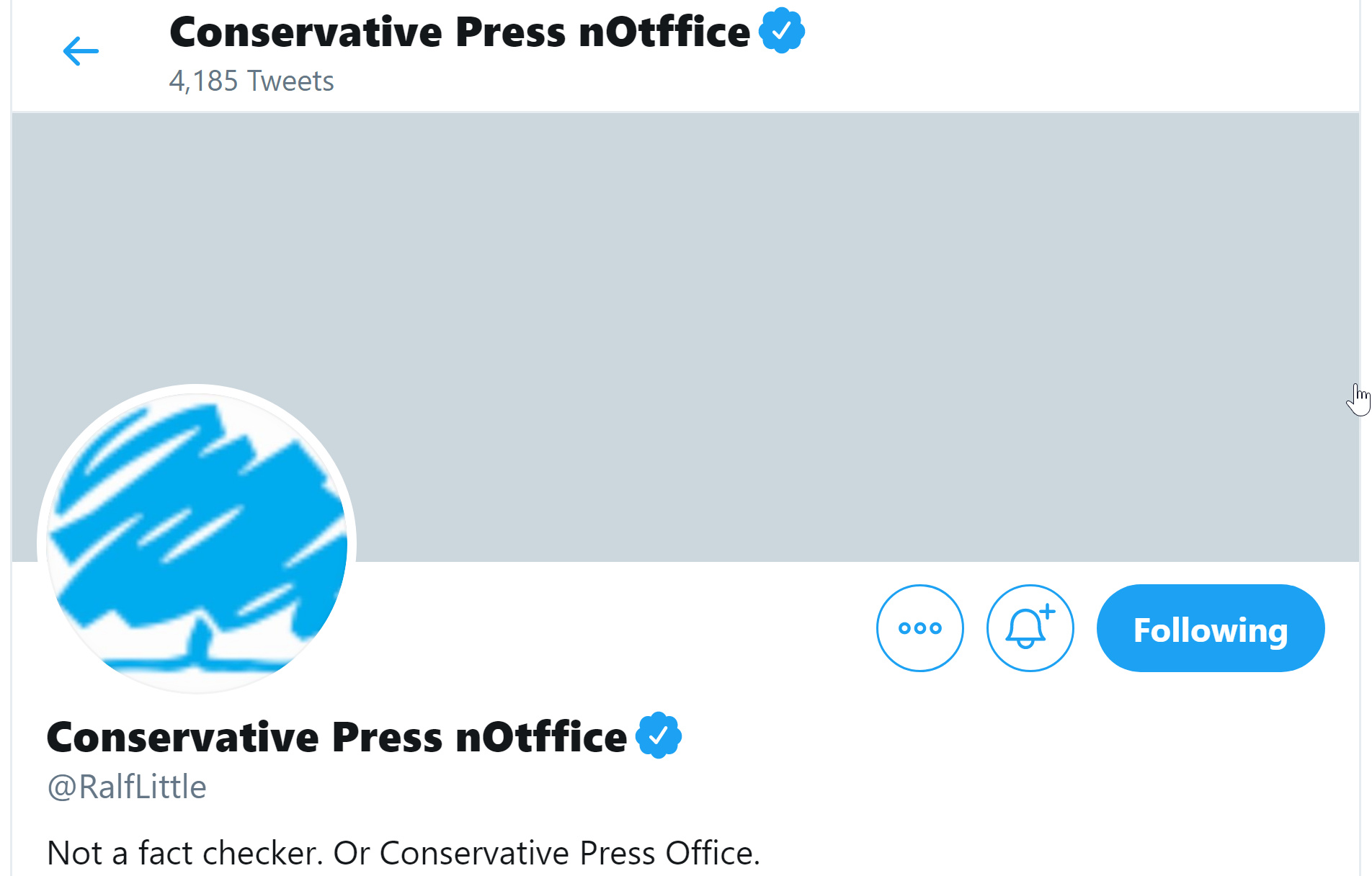Open the blue Conservative tree profile picture
The height and width of the screenshot is (876, 1372).
pyautogui.click(x=197, y=542)
